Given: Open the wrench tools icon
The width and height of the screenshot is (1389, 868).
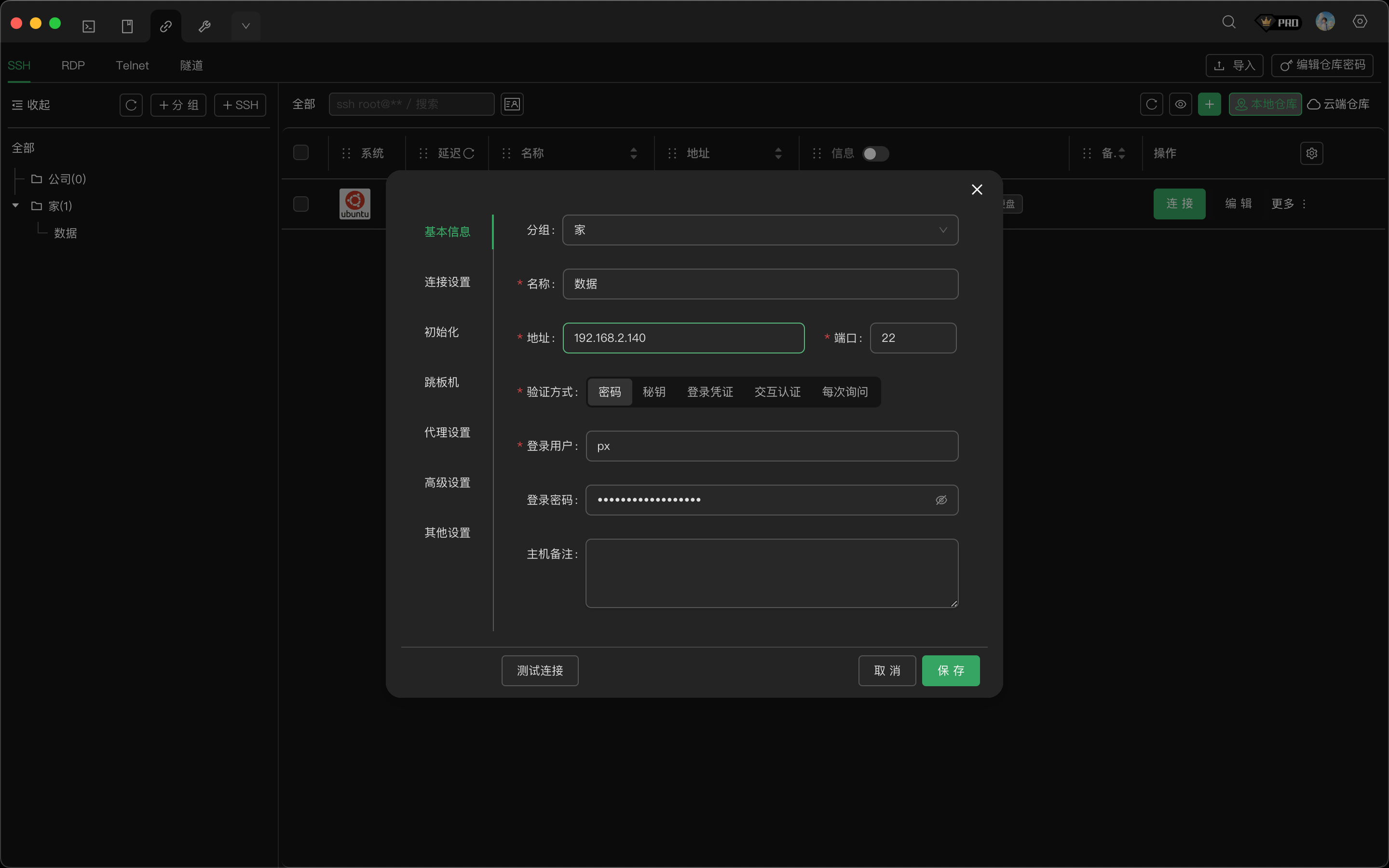Looking at the screenshot, I should (204, 25).
